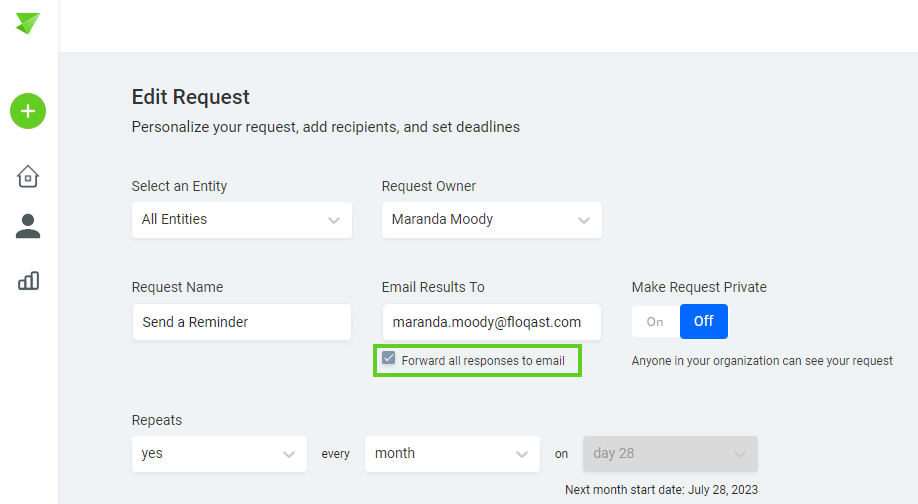Viewport: 918px width, 504px height.
Task: Expand the Select an Entity dropdown
Action: point(242,220)
